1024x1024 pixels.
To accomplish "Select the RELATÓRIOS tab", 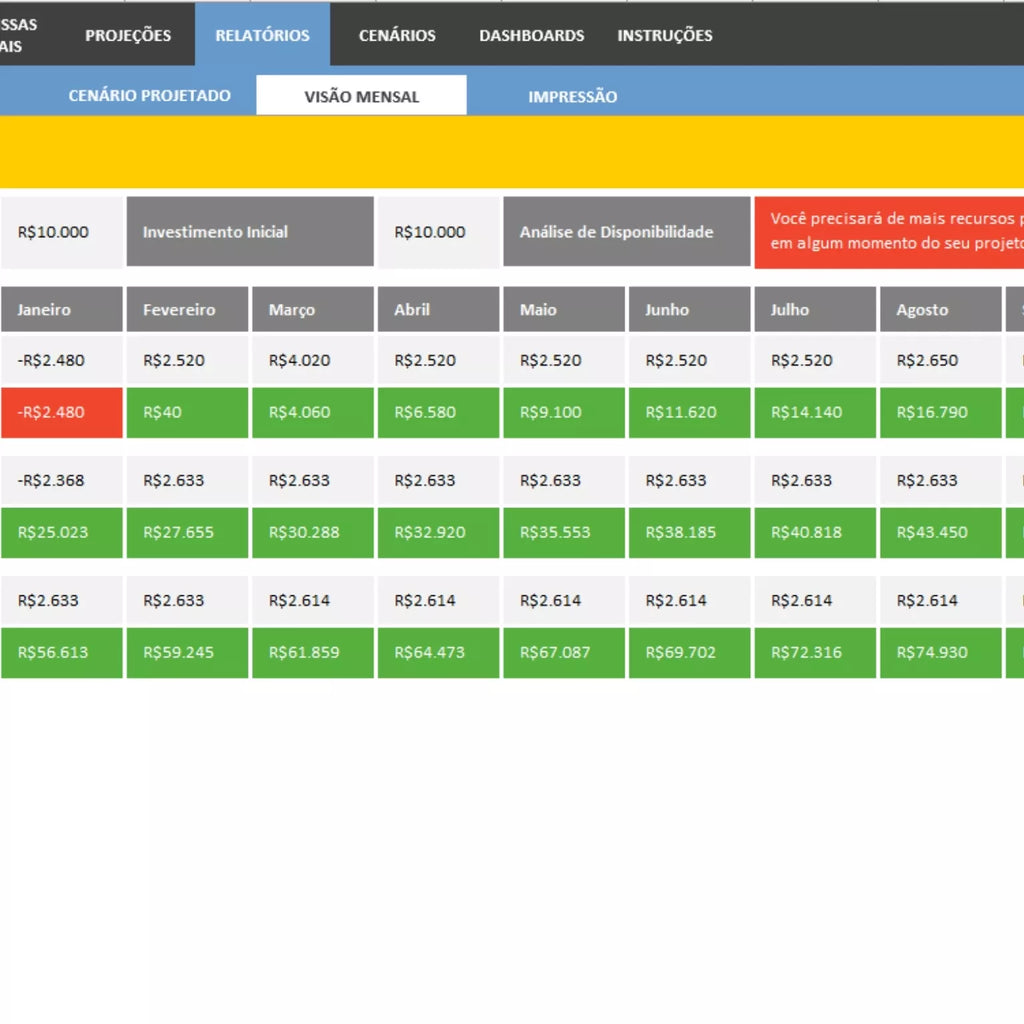I will (263, 35).
